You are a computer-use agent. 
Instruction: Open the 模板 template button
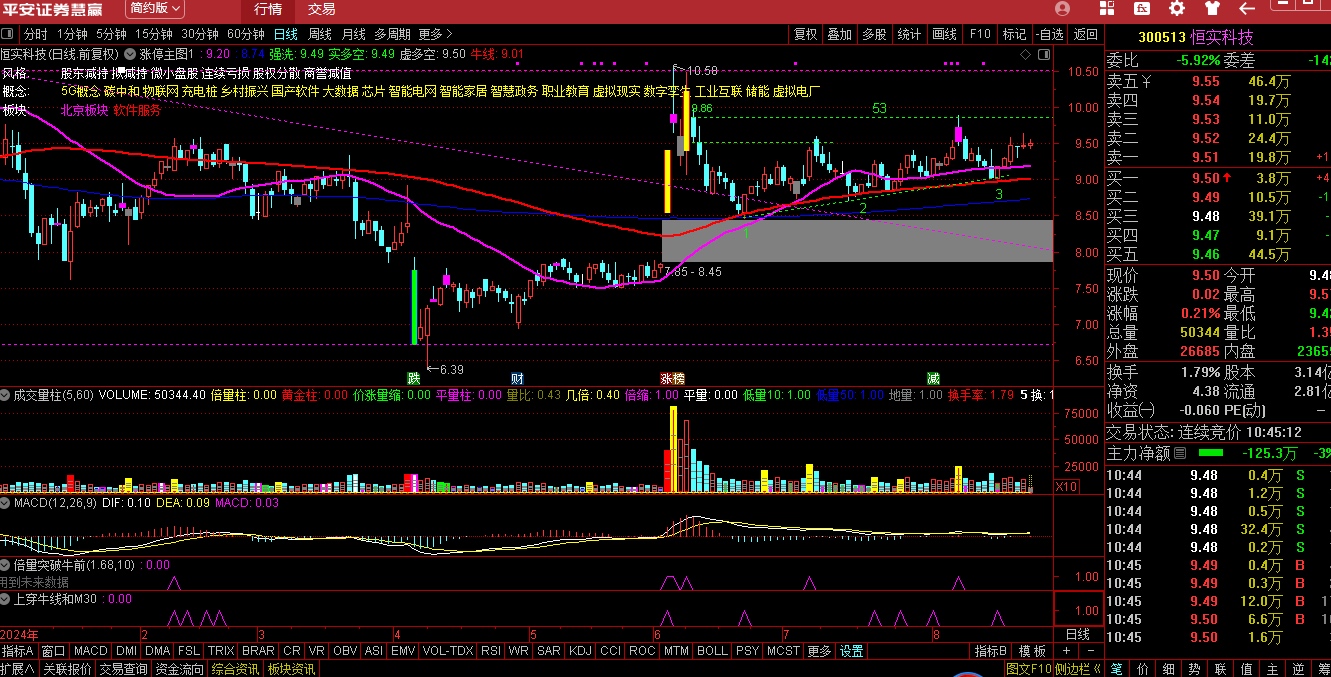pyautogui.click(x=1032, y=651)
